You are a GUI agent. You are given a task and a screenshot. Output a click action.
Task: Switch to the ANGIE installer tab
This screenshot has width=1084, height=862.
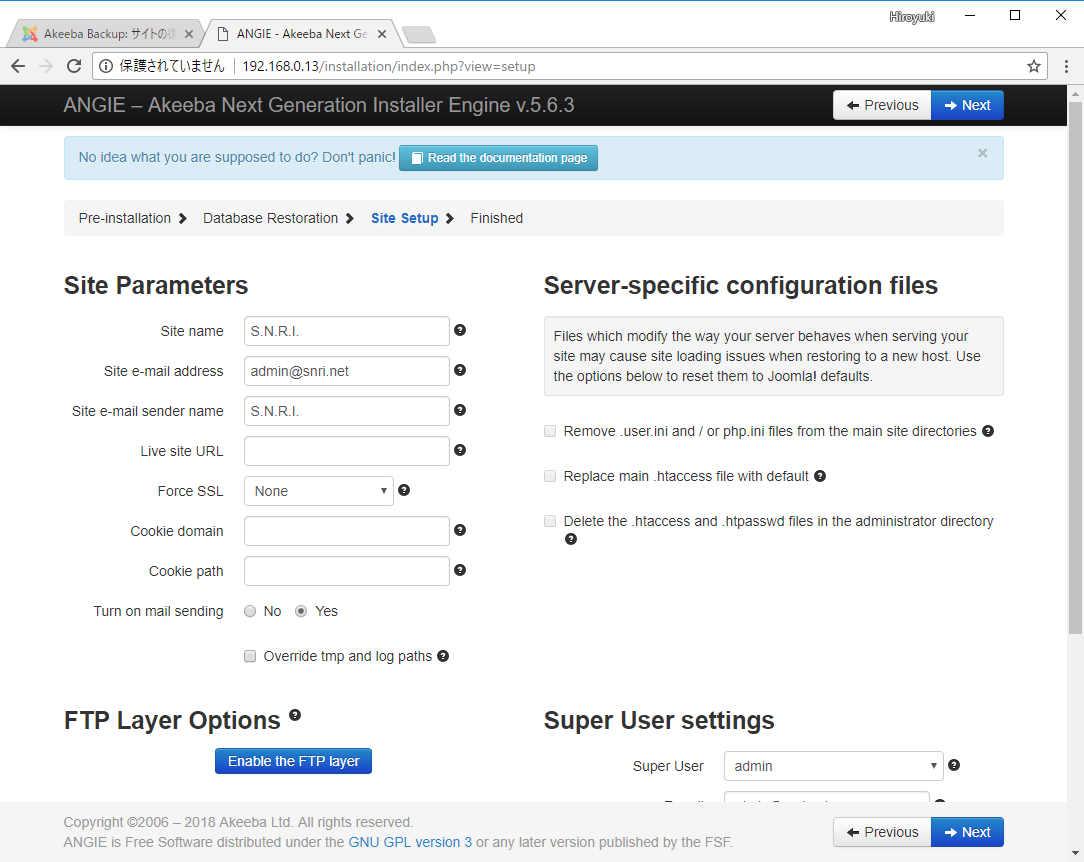click(302, 34)
